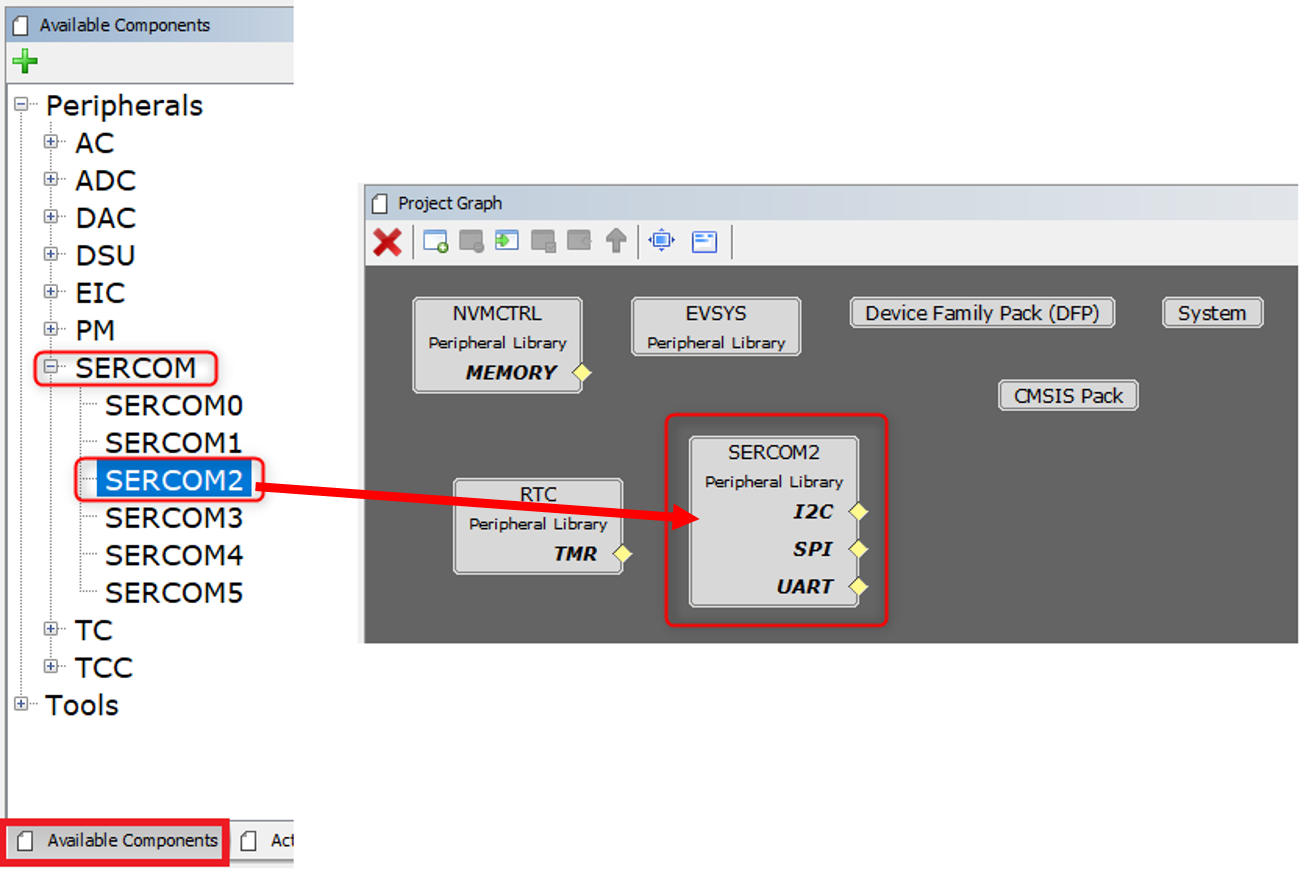Expand the Tools tree node
This screenshot has height=873, width=1306.
[x=21, y=704]
